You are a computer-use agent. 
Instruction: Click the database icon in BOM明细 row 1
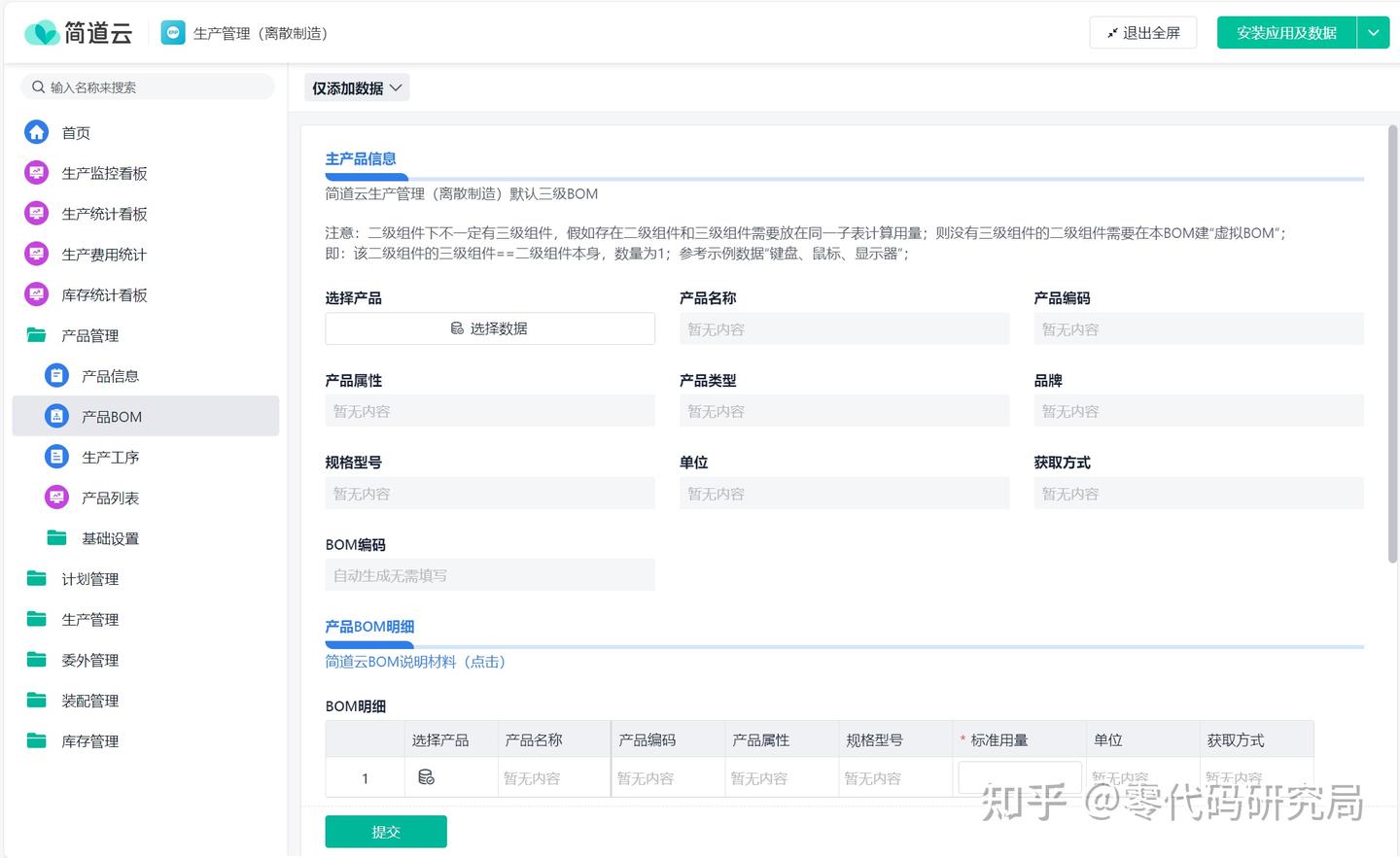(x=426, y=777)
